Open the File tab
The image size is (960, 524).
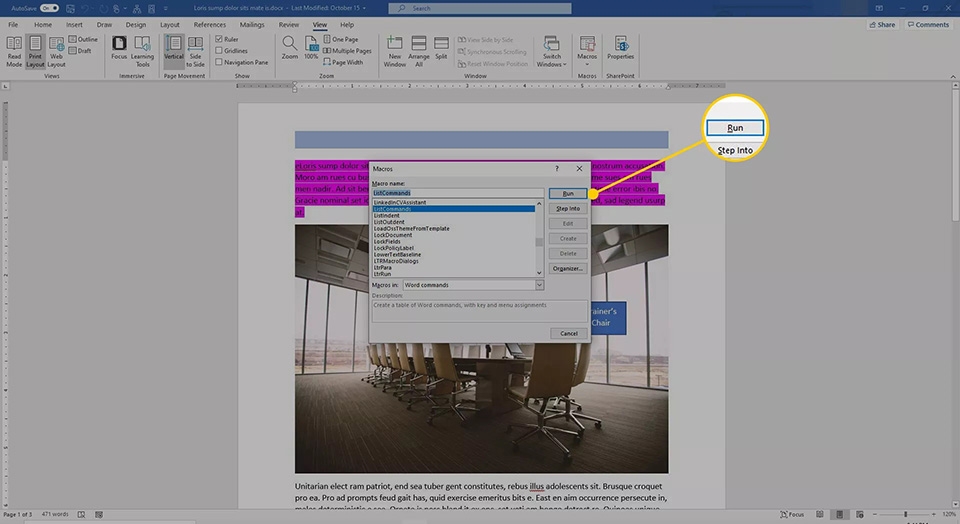(13, 24)
